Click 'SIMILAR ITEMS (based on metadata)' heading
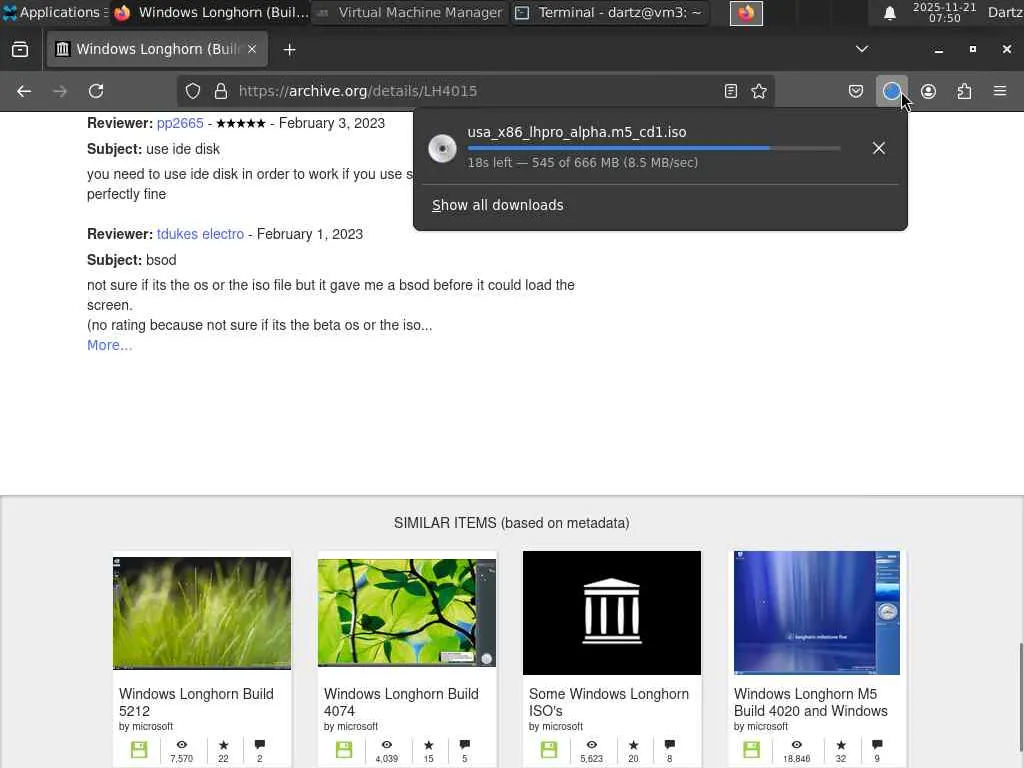This screenshot has width=1024, height=768. [511, 523]
